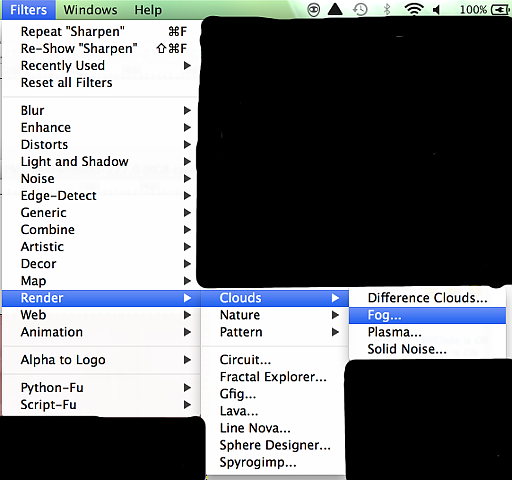This screenshot has height=480, width=512.
Task: Choose Repeat "Sharpen" from Filters menu
Action: pyautogui.click(x=101, y=32)
